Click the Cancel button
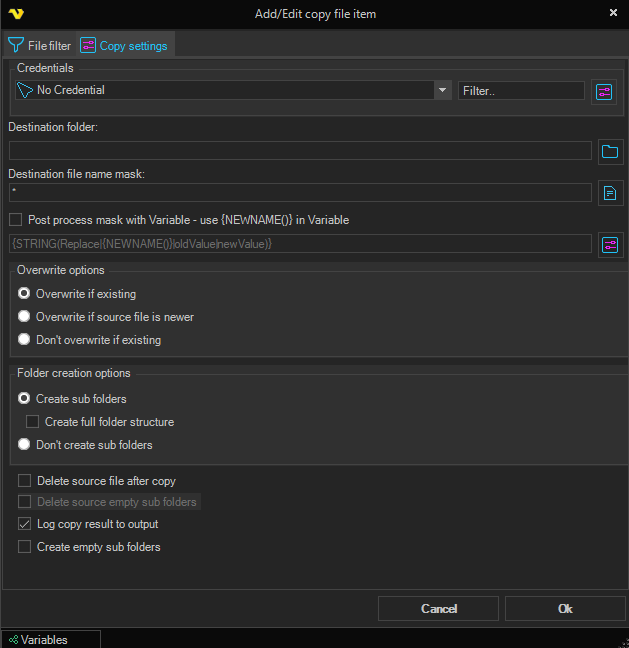The height and width of the screenshot is (648, 629). (x=438, y=609)
